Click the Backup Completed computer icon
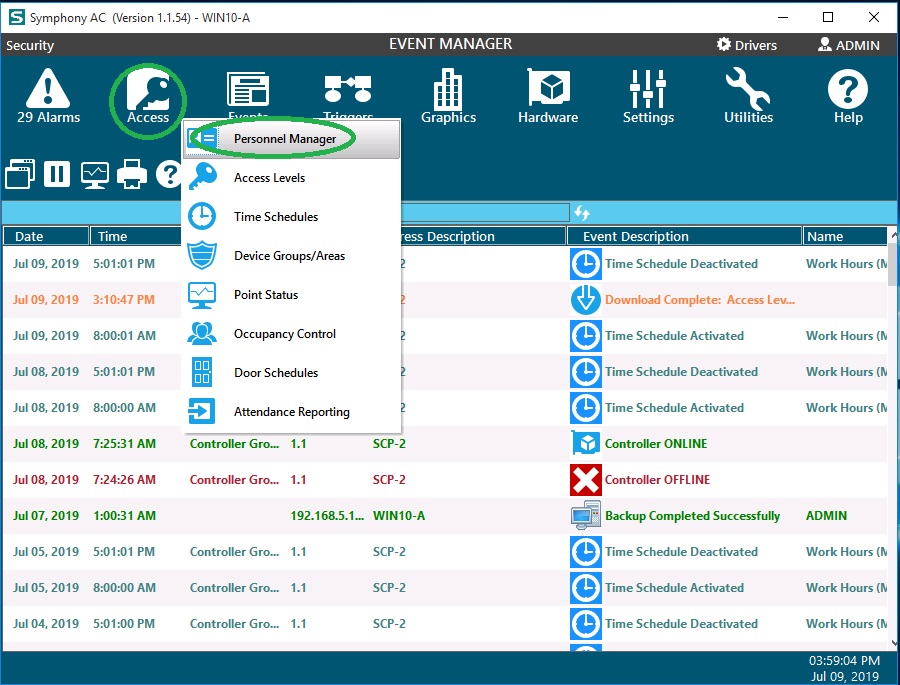Screen dimensions: 900x685 (585, 515)
